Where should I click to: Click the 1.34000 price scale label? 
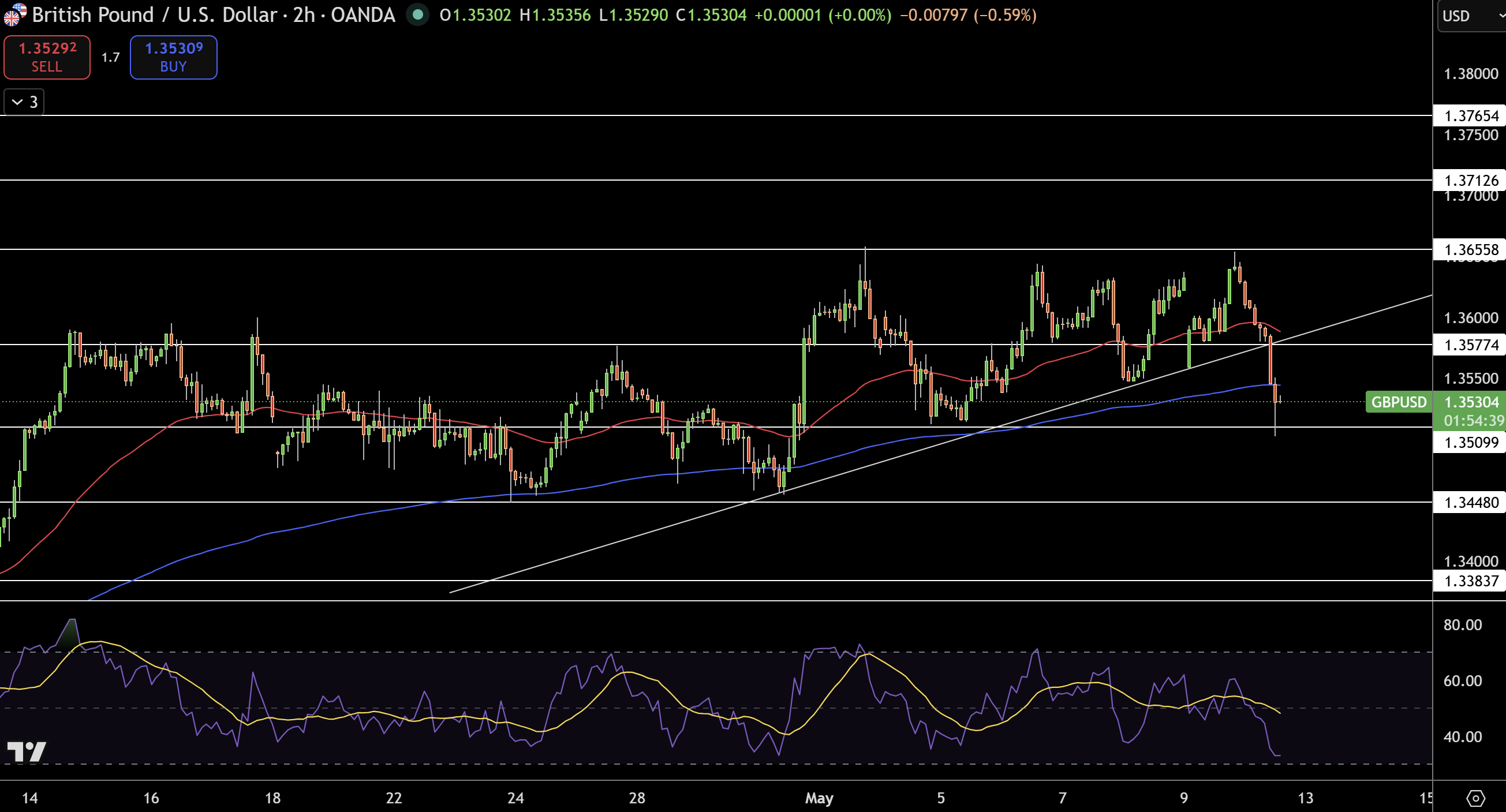point(1471,561)
